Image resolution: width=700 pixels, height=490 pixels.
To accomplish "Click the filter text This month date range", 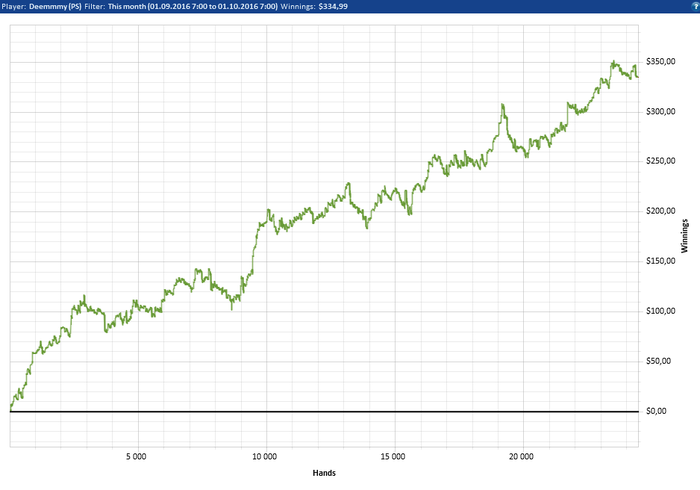I will click(193, 7).
